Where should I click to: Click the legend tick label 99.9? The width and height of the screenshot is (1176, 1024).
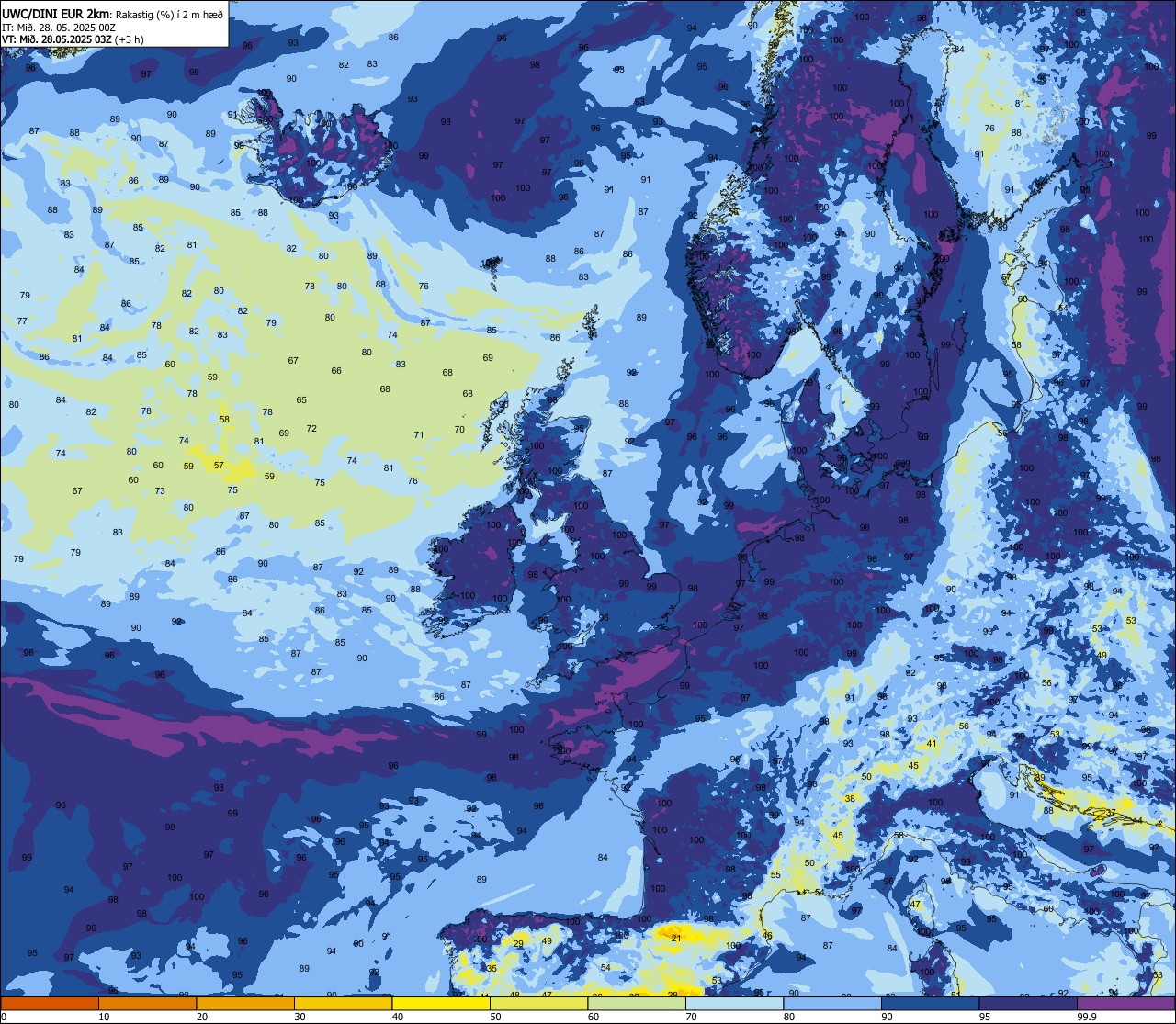[1088, 1017]
